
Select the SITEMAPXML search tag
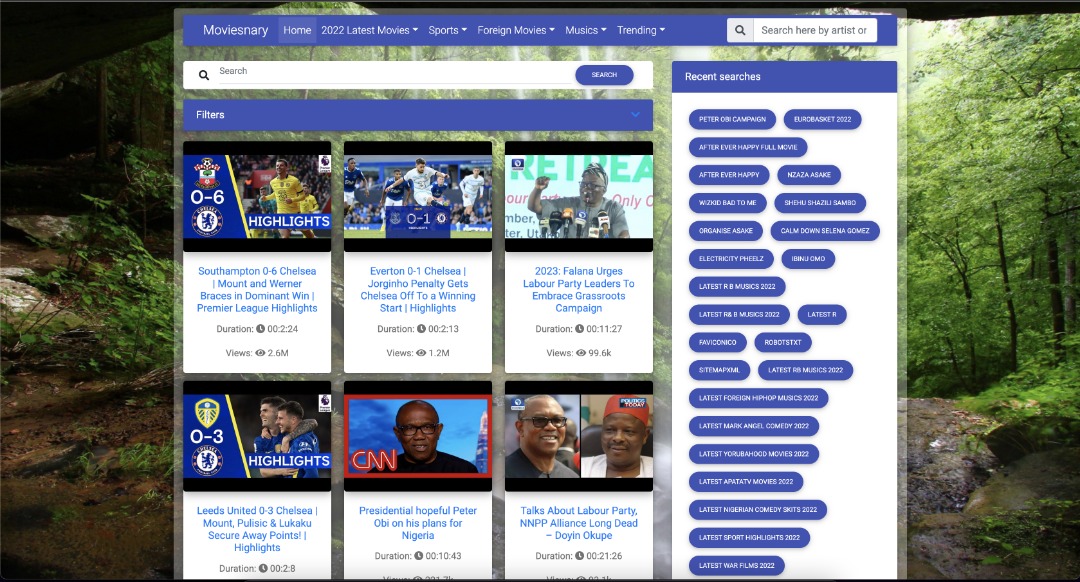pos(720,370)
